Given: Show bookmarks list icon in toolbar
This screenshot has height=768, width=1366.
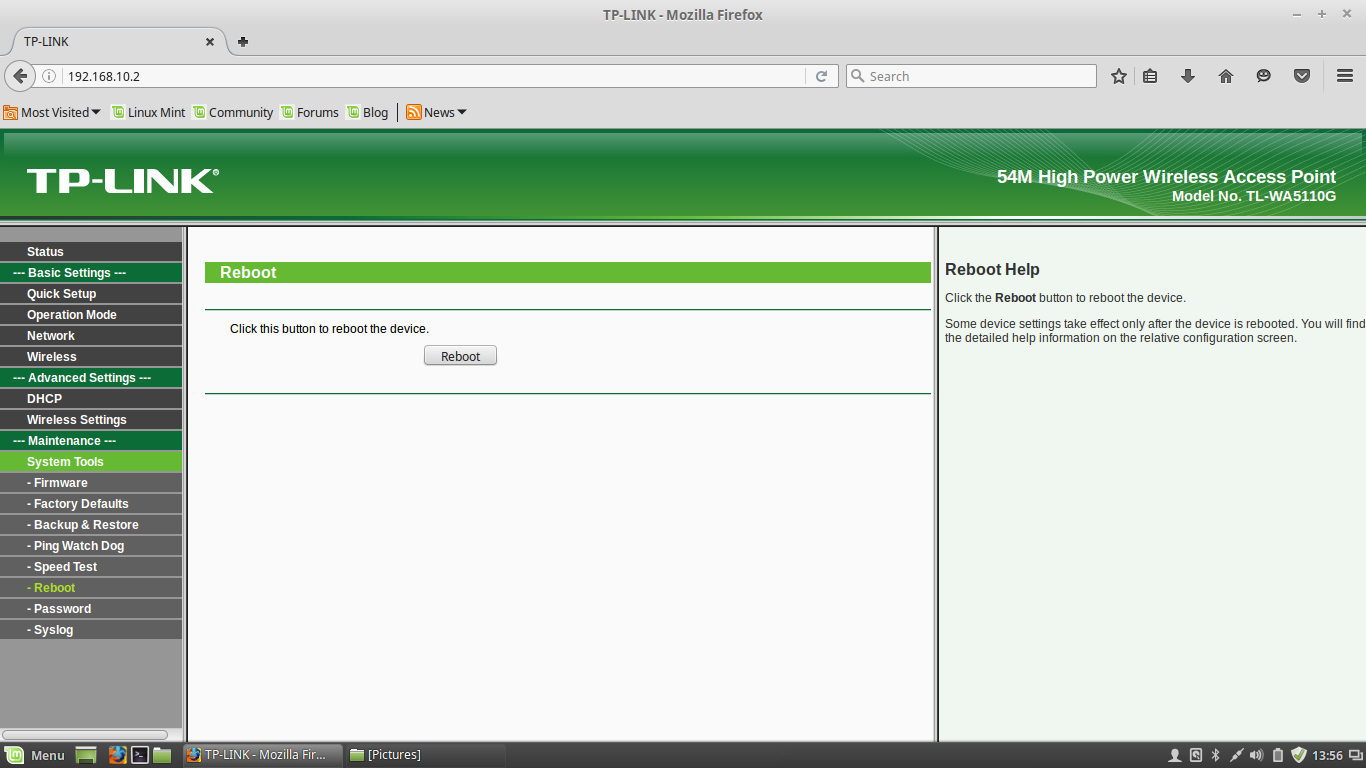Looking at the screenshot, I should point(1150,76).
